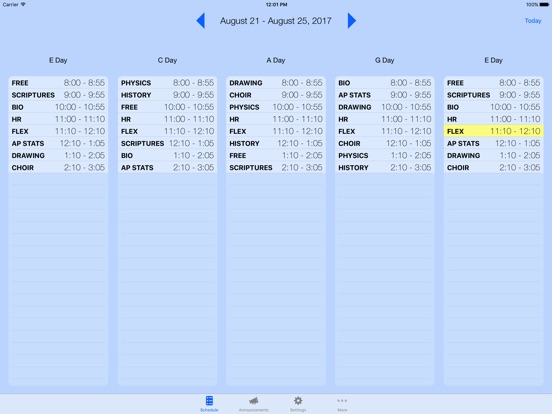Open the Announcements megaphone tab
The height and width of the screenshot is (414, 552).
tap(253, 404)
